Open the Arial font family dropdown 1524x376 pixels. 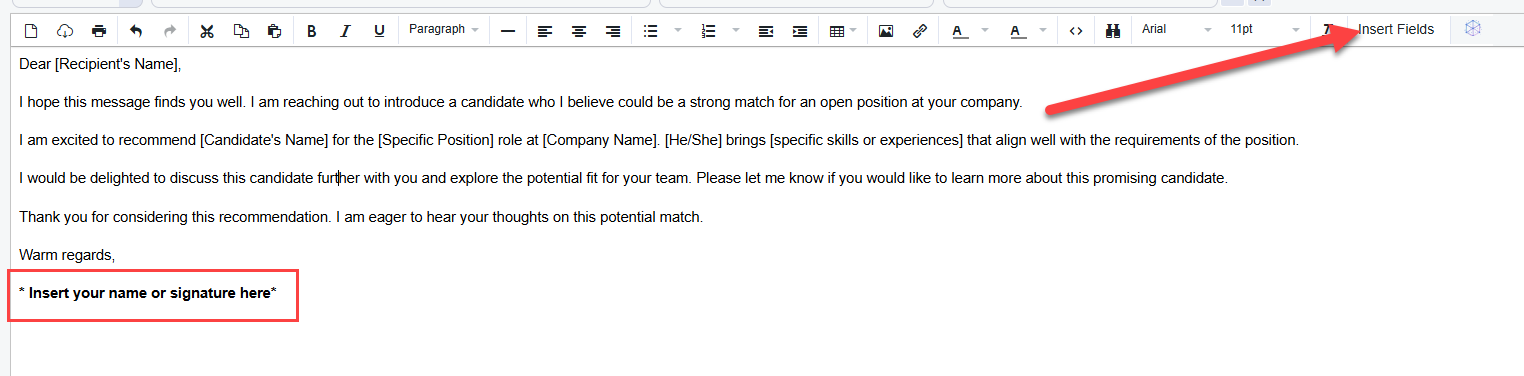click(x=1177, y=30)
